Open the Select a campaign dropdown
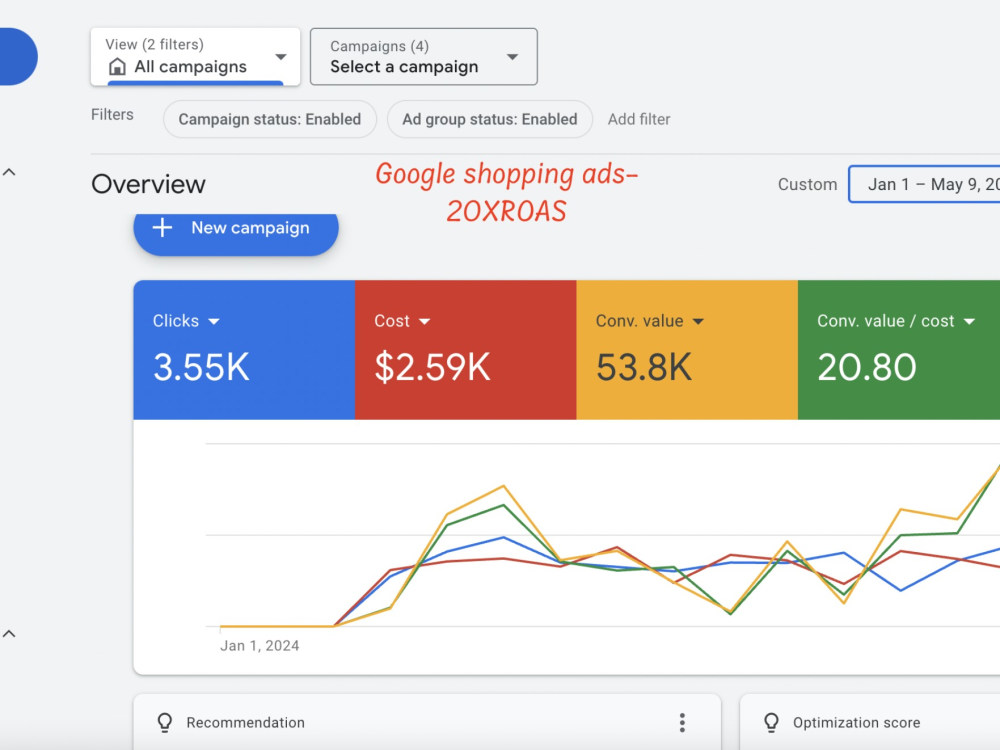The image size is (1000, 750). tap(423, 57)
